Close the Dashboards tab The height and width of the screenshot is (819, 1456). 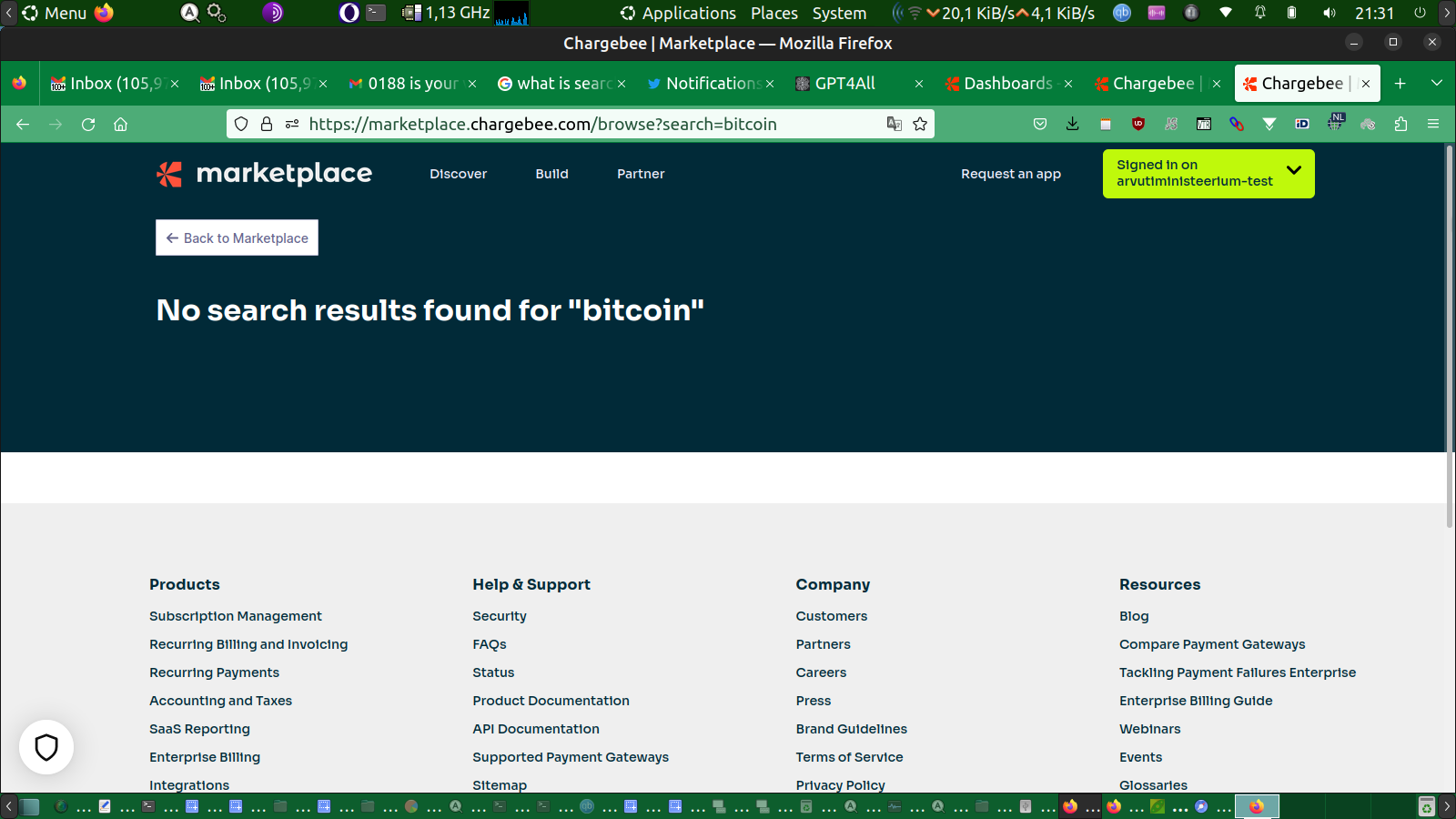[1068, 84]
